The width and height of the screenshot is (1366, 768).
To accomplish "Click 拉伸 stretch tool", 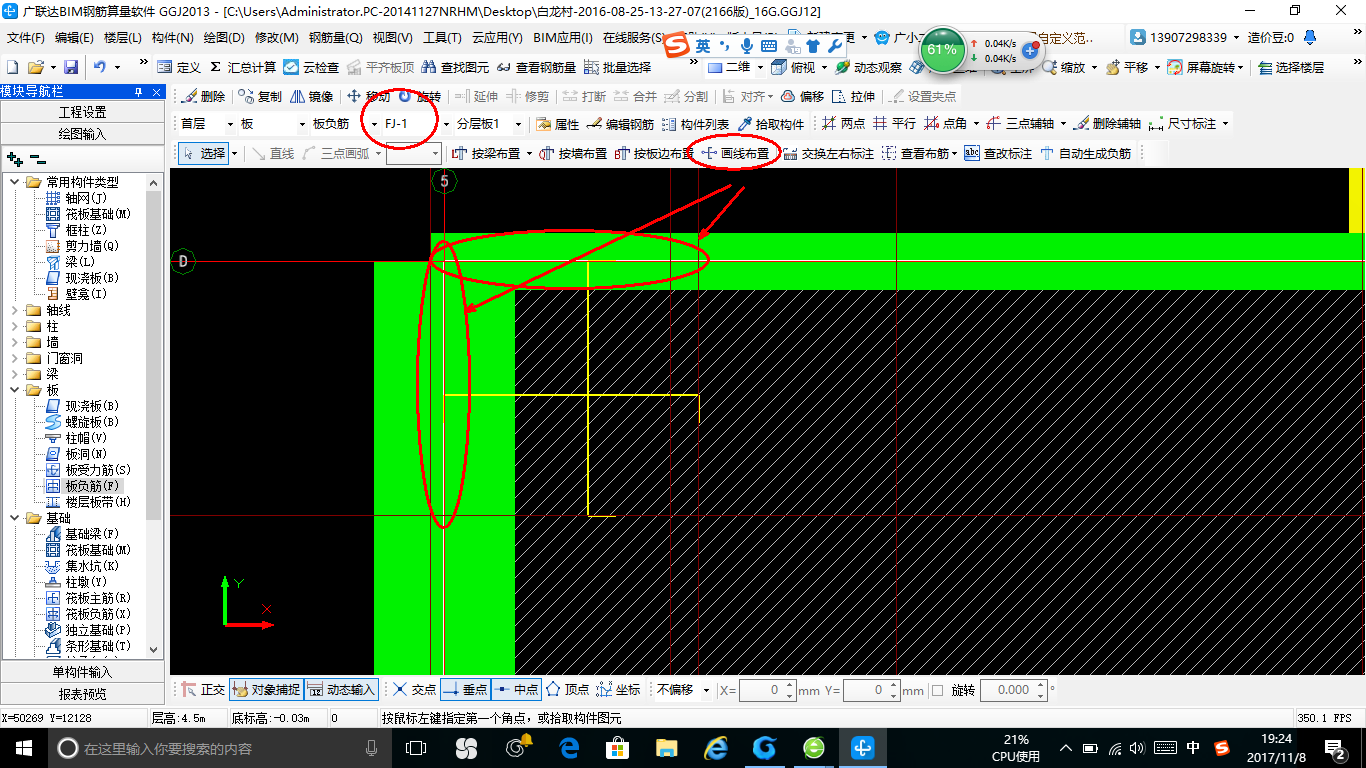I will point(853,97).
